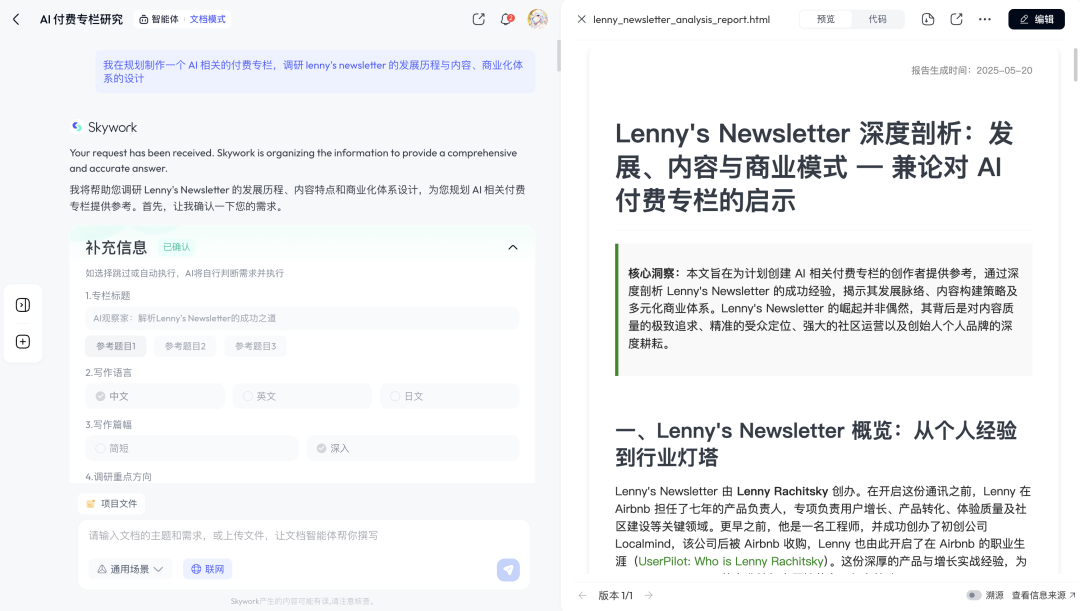
Task: Select 英文 as writing language
Action: click(x=302, y=396)
